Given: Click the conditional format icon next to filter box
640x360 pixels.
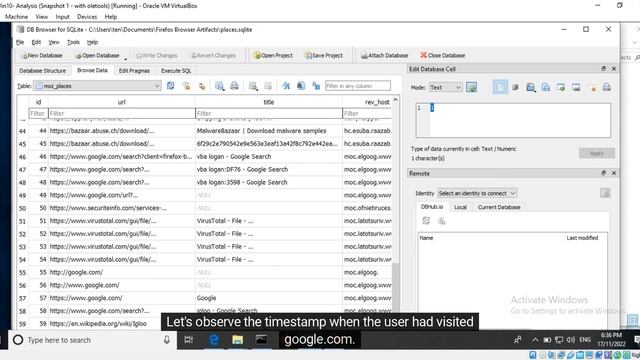Looking at the screenshot, I should click(x=316, y=86).
